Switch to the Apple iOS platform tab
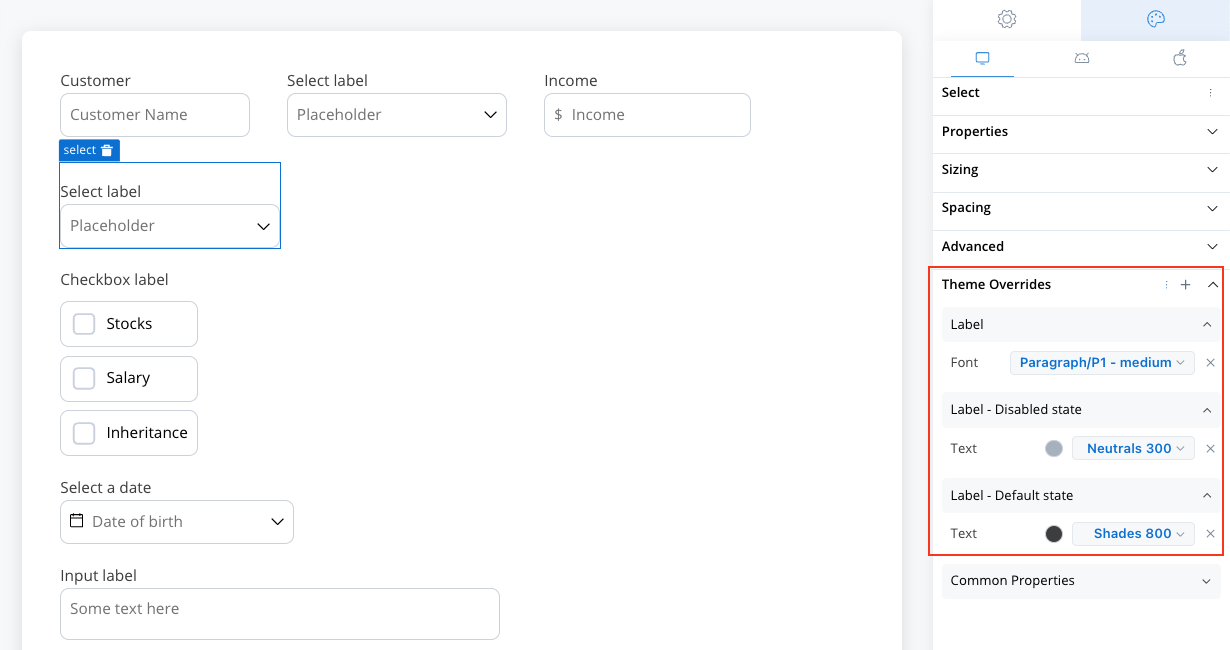Screen dimensions: 1230x650 pos(1180,58)
